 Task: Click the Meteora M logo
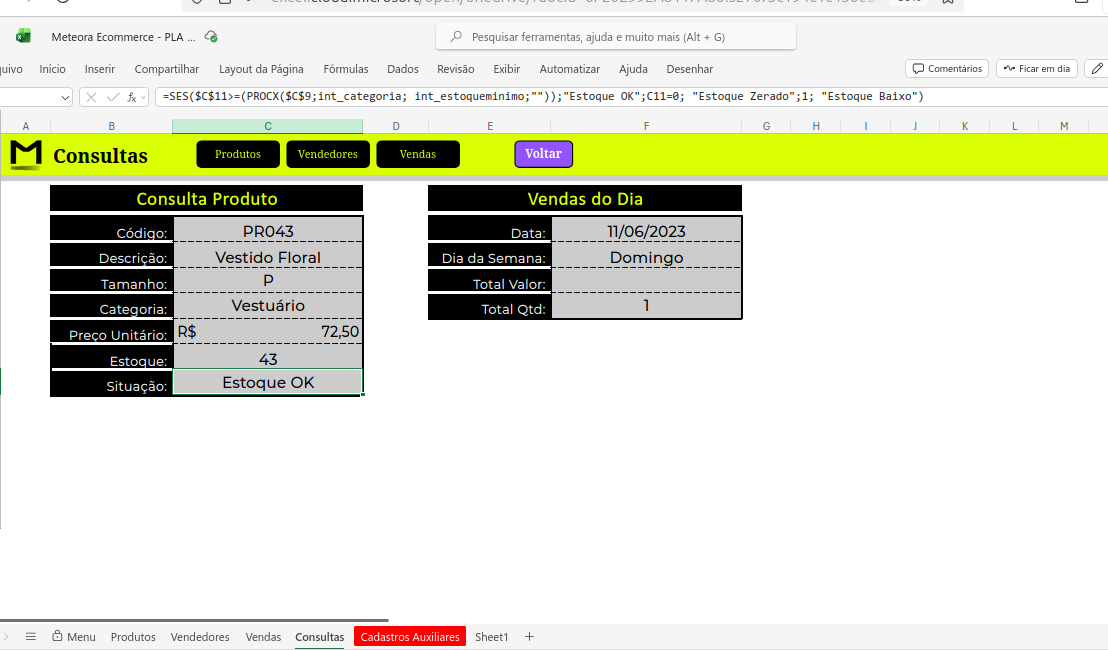[x=26, y=154]
